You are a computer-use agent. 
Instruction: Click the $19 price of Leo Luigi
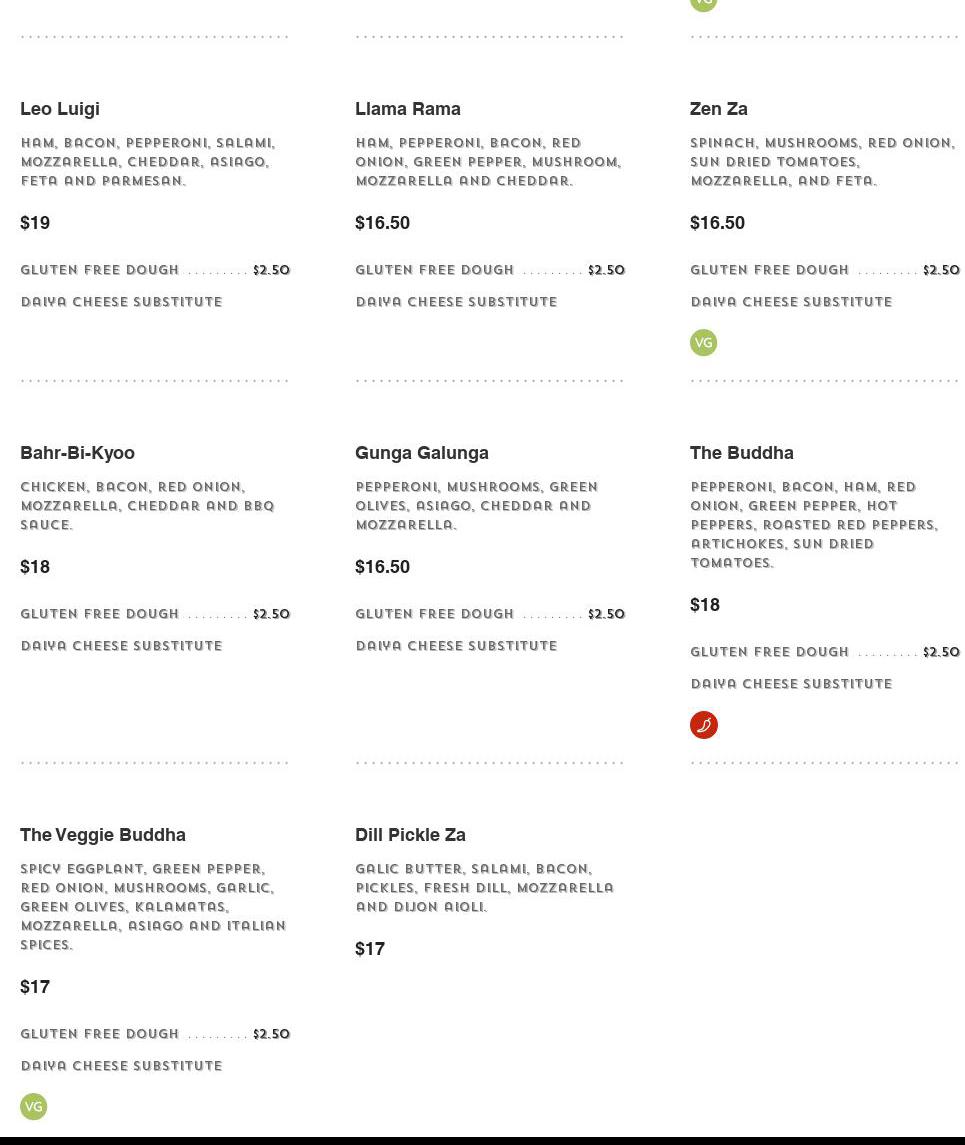tap(35, 223)
